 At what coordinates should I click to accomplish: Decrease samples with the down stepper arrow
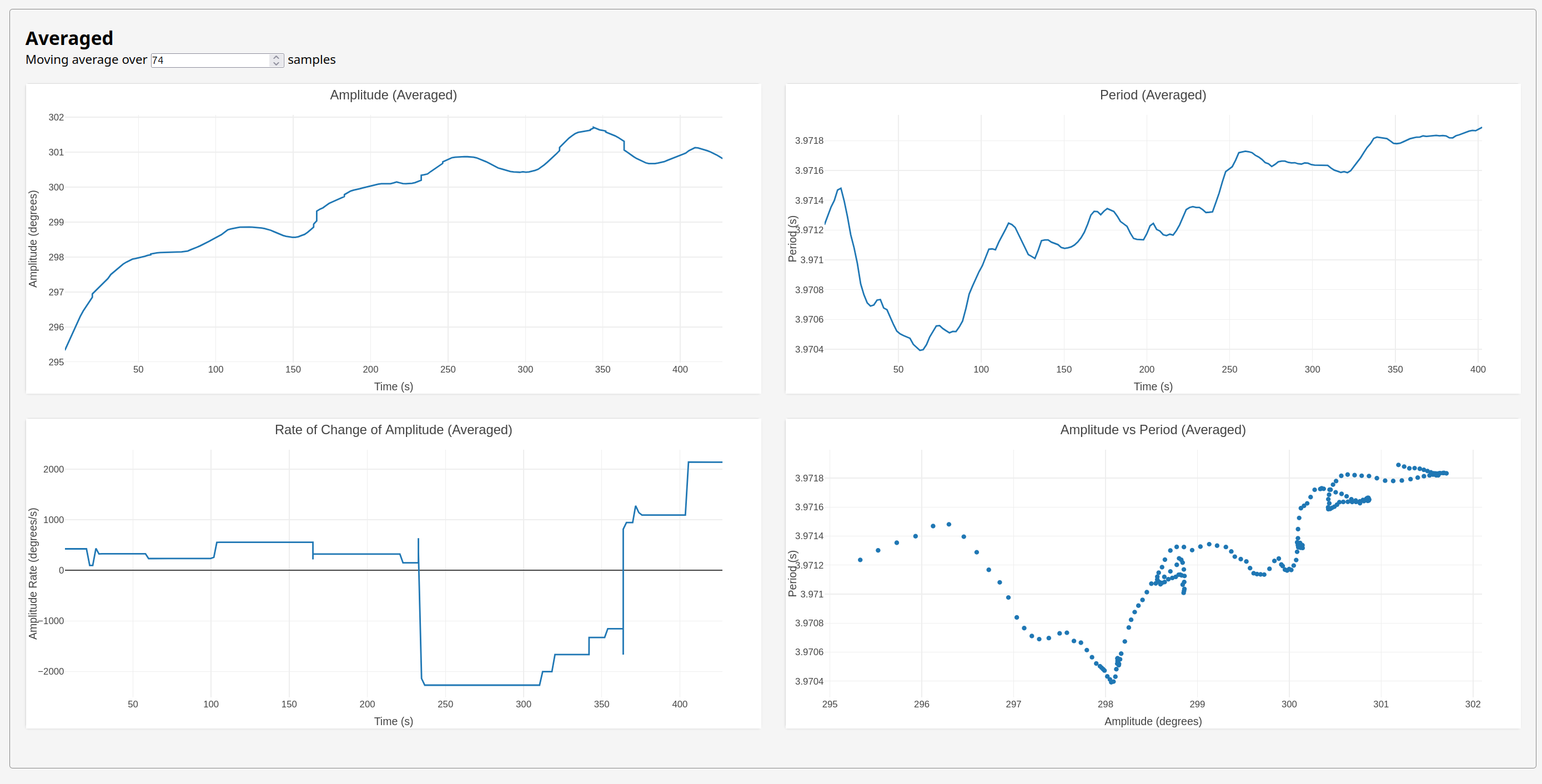coord(276,63)
